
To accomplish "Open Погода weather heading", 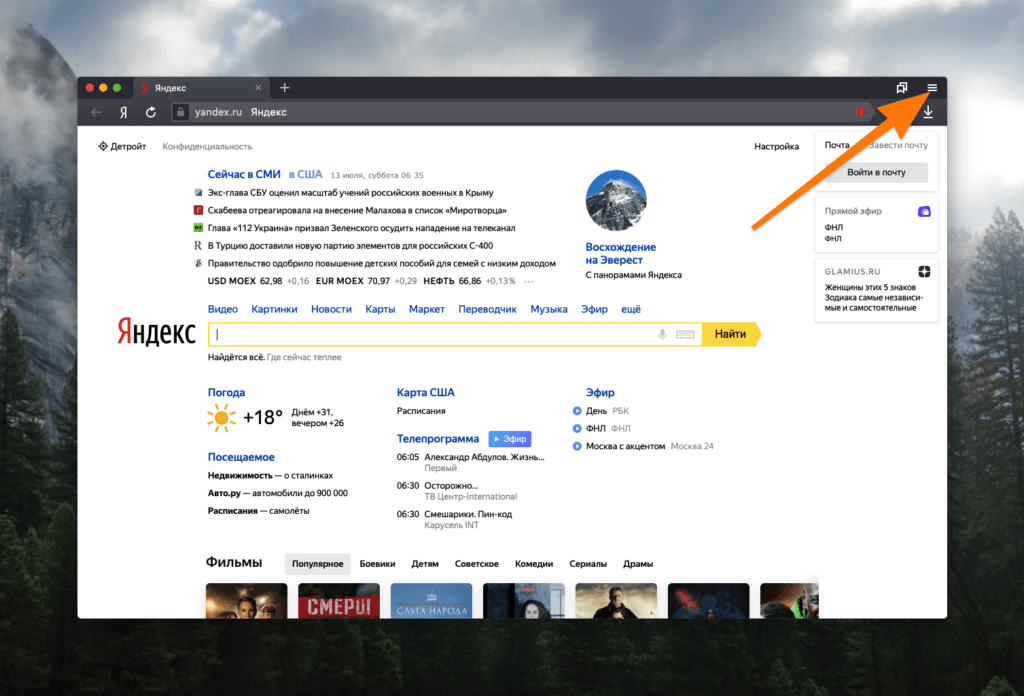I will [226, 392].
